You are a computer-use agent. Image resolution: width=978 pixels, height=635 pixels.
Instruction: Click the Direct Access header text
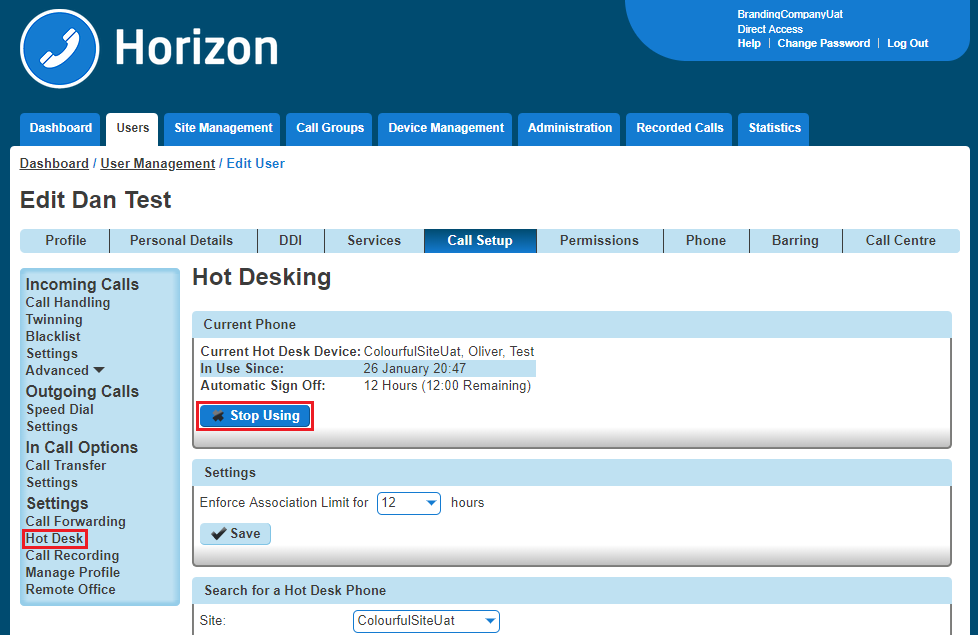point(770,29)
